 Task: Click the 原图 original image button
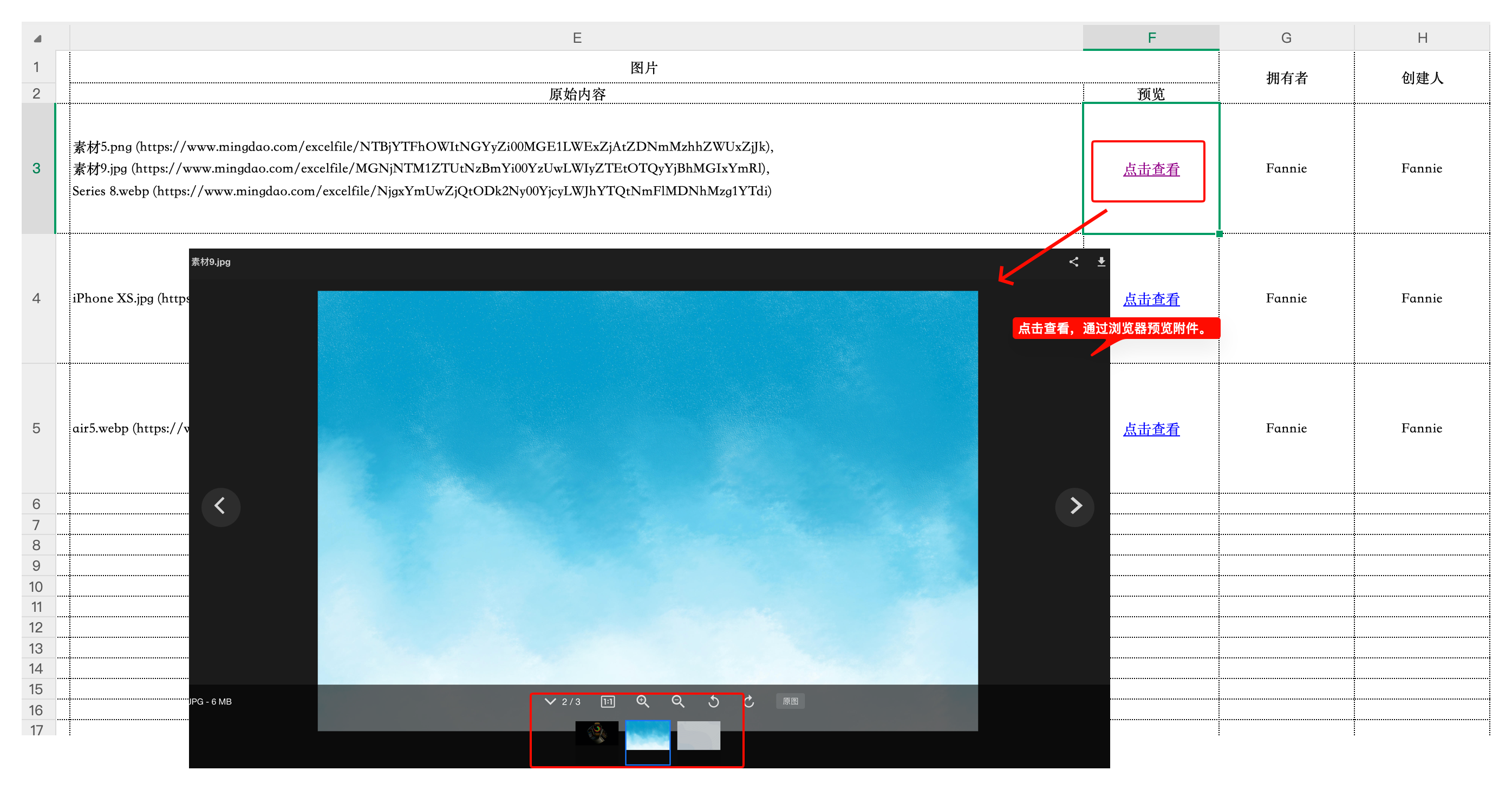point(790,701)
